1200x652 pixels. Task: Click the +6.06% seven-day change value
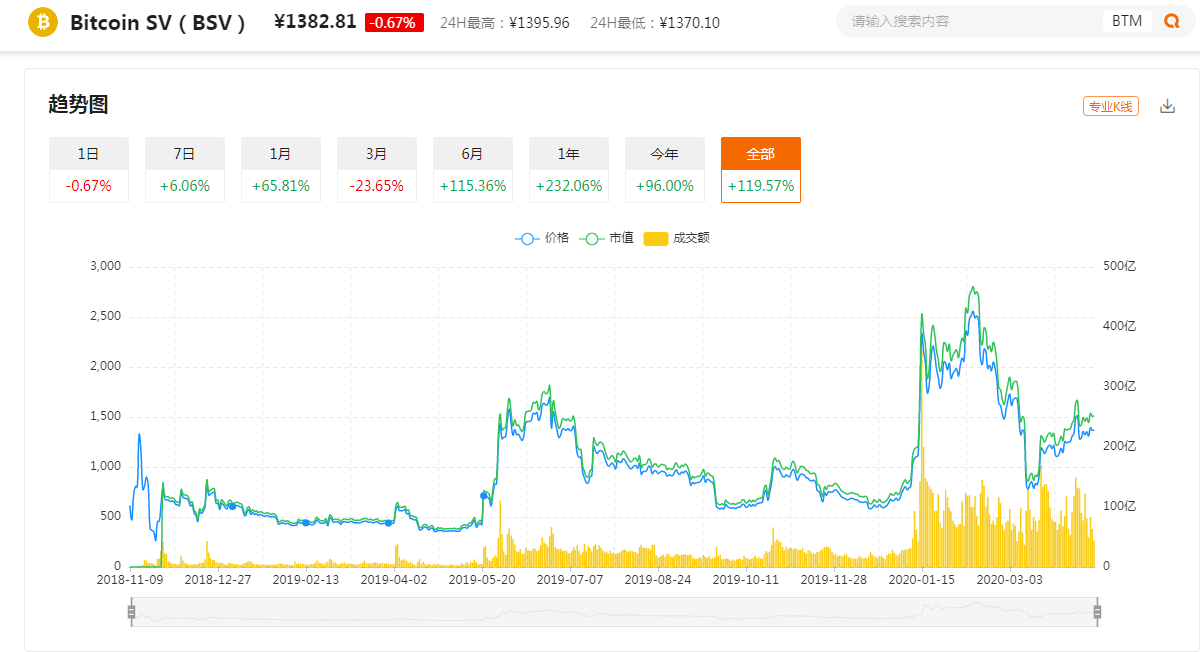click(x=185, y=186)
